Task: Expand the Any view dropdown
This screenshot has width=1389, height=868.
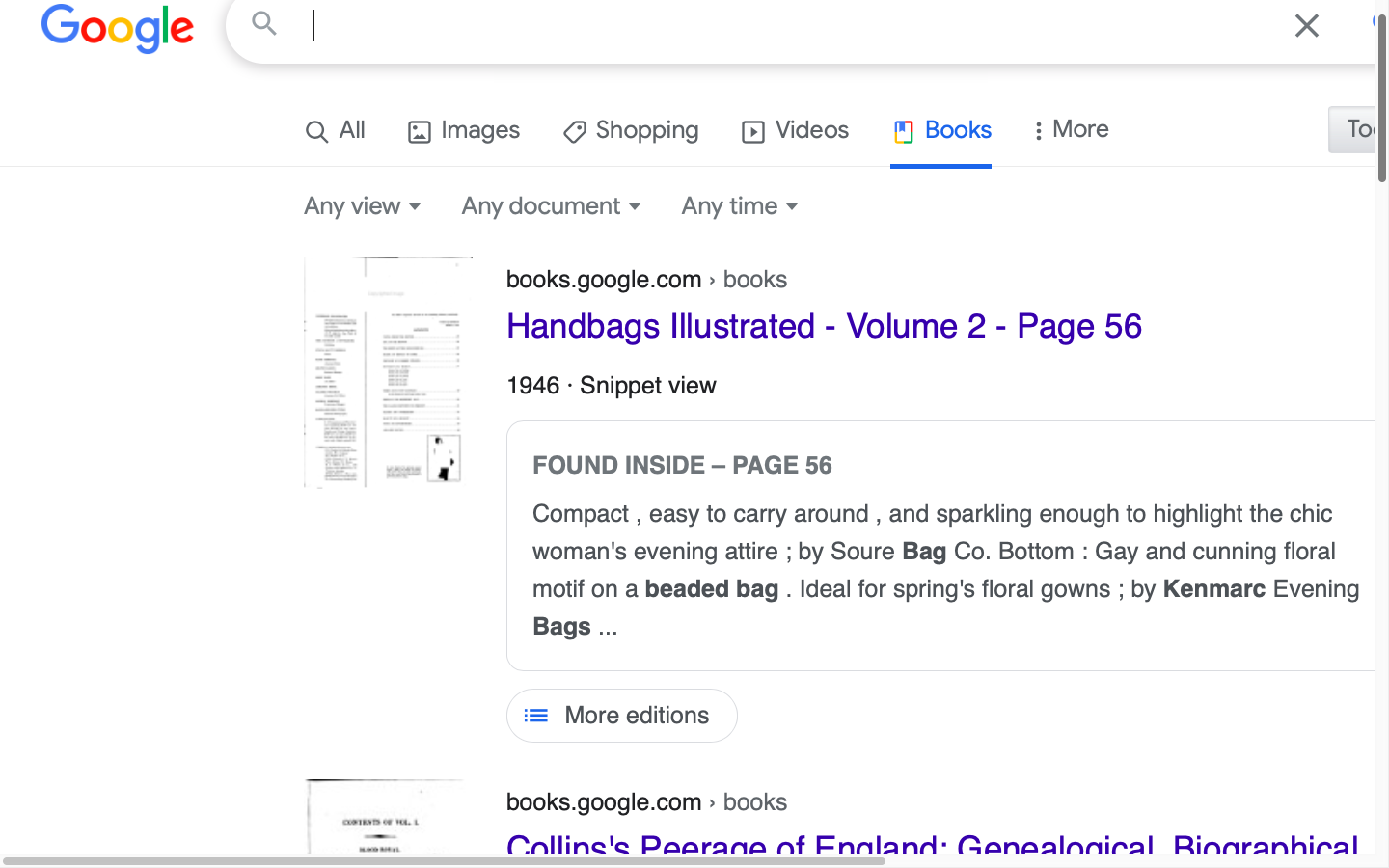Action: tap(363, 206)
